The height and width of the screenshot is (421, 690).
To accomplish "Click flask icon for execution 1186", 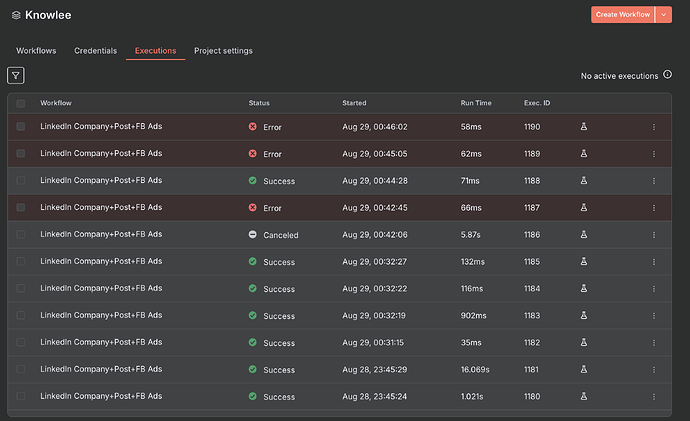I will (x=584, y=234).
